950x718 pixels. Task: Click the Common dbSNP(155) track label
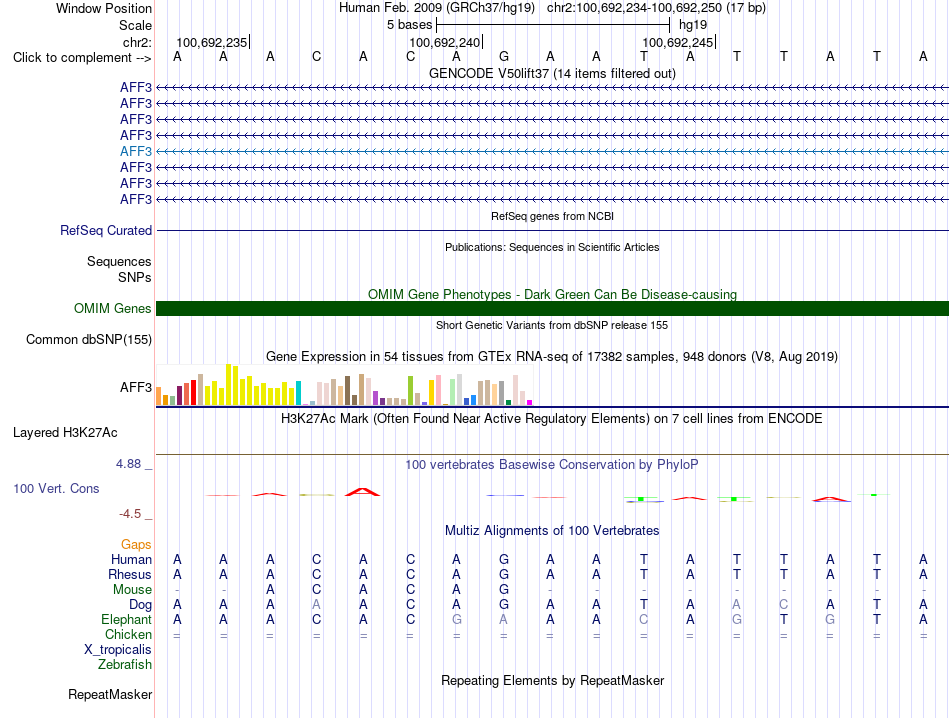(x=88, y=339)
